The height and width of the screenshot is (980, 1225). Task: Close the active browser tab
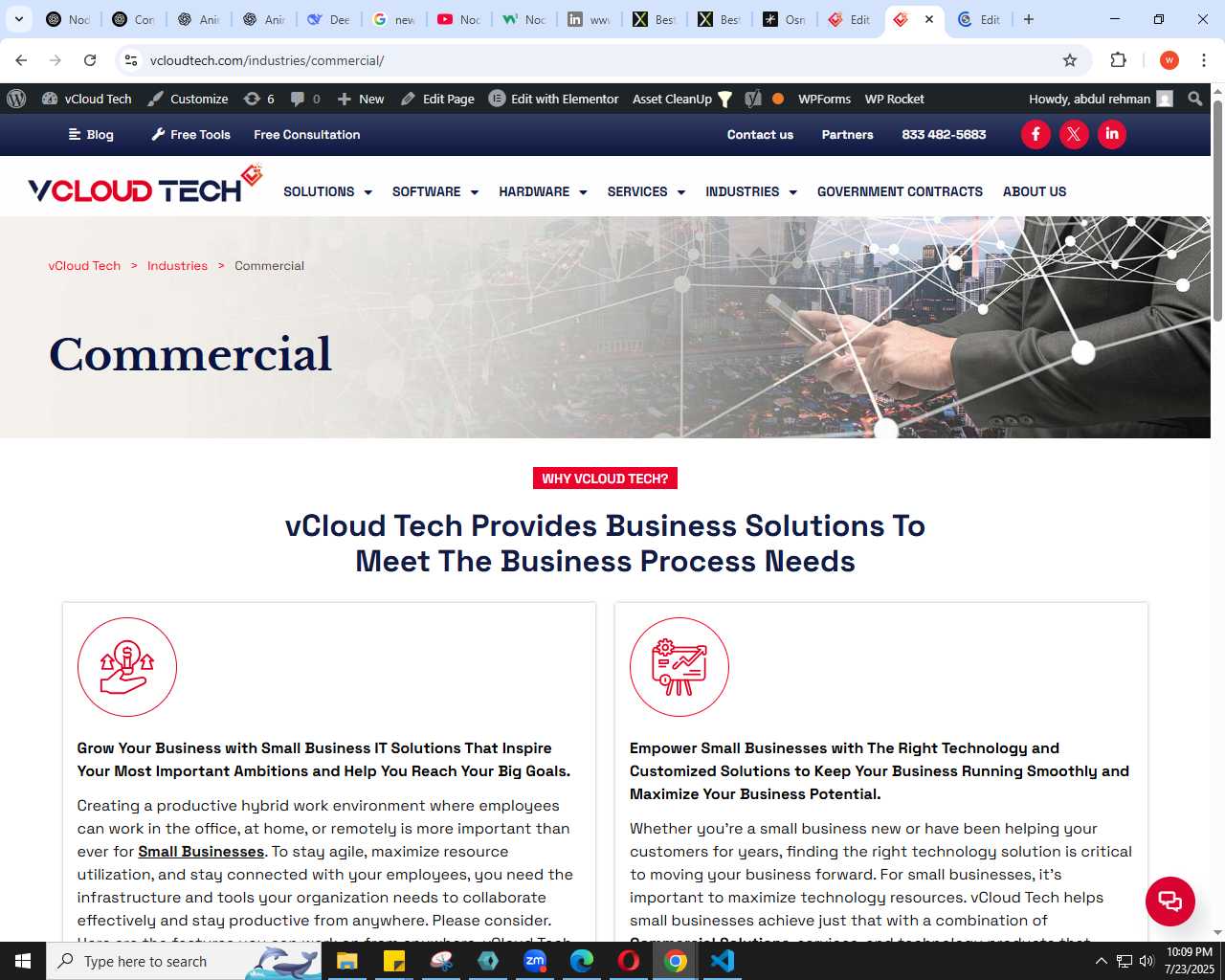[x=929, y=19]
